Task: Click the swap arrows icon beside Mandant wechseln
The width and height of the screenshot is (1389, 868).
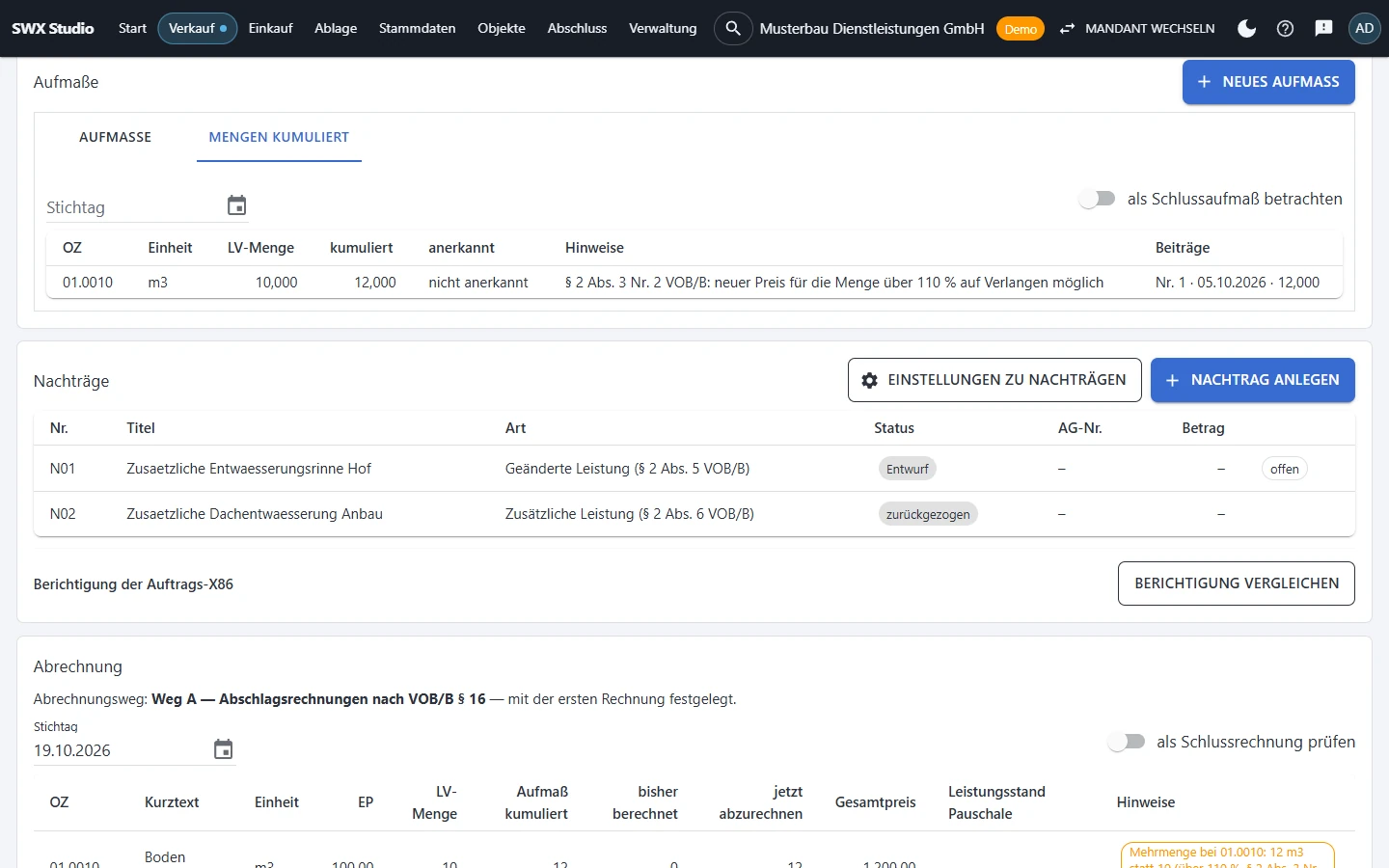Action: click(1067, 29)
